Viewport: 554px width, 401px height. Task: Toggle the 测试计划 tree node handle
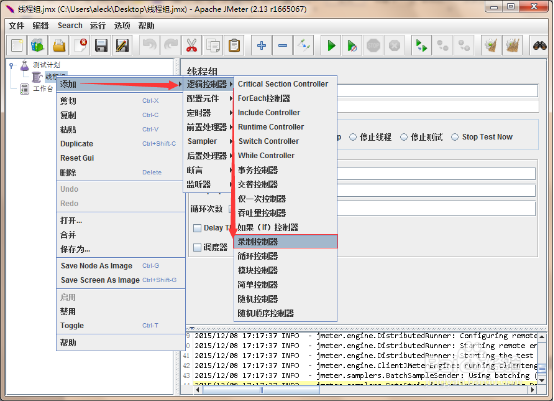(12, 65)
